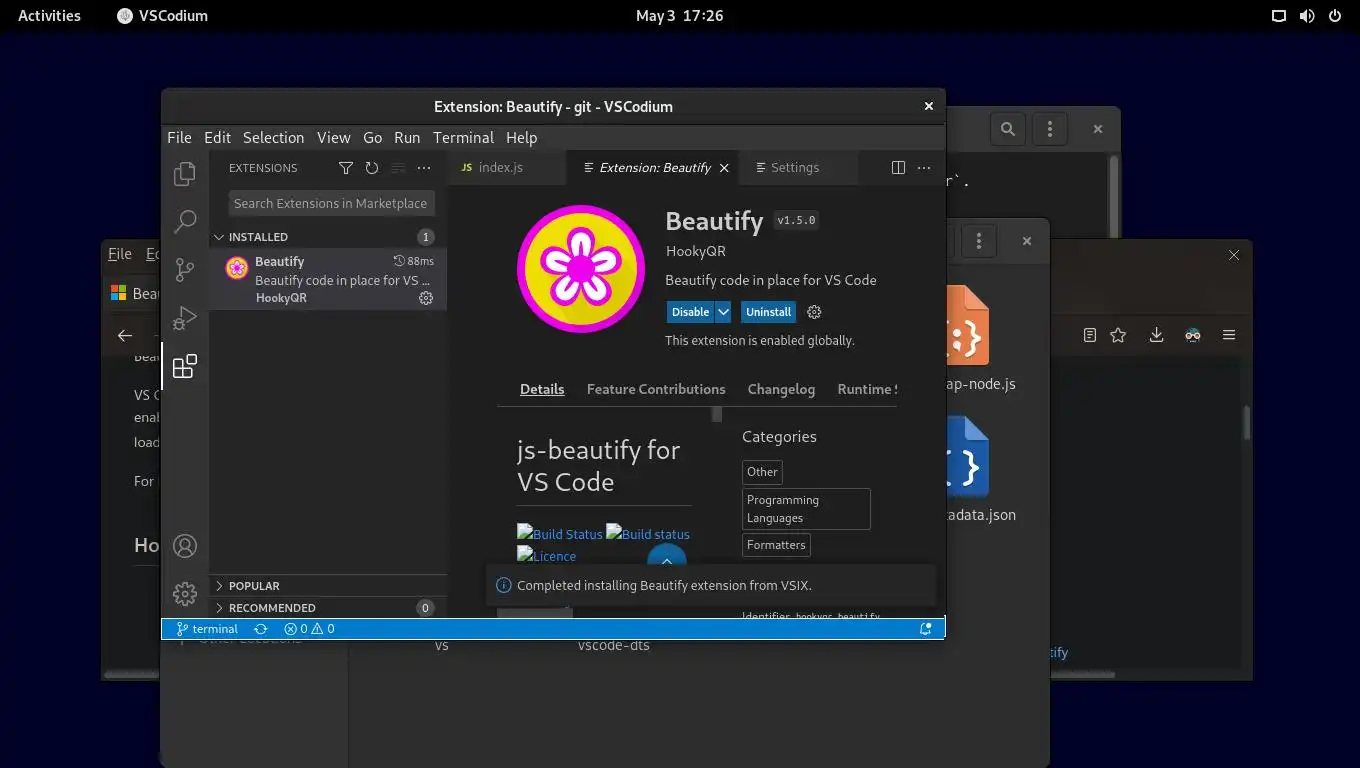Image resolution: width=1360 pixels, height=768 pixels.
Task: Open the Selection menu
Action: [x=273, y=138]
